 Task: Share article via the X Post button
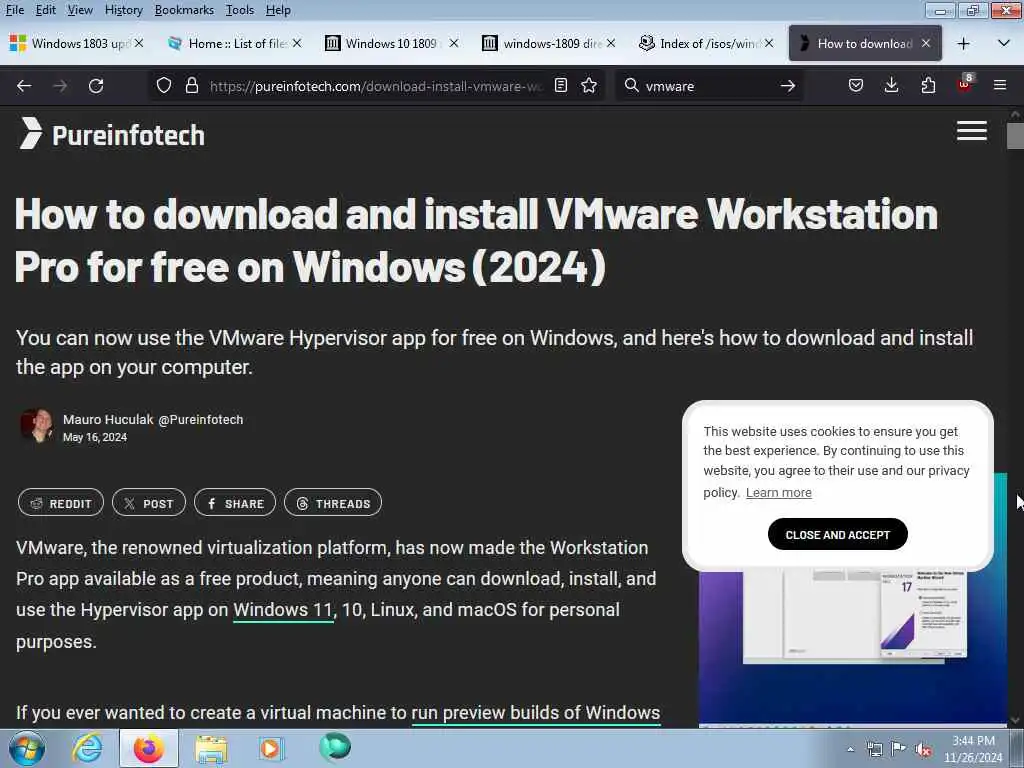149,503
